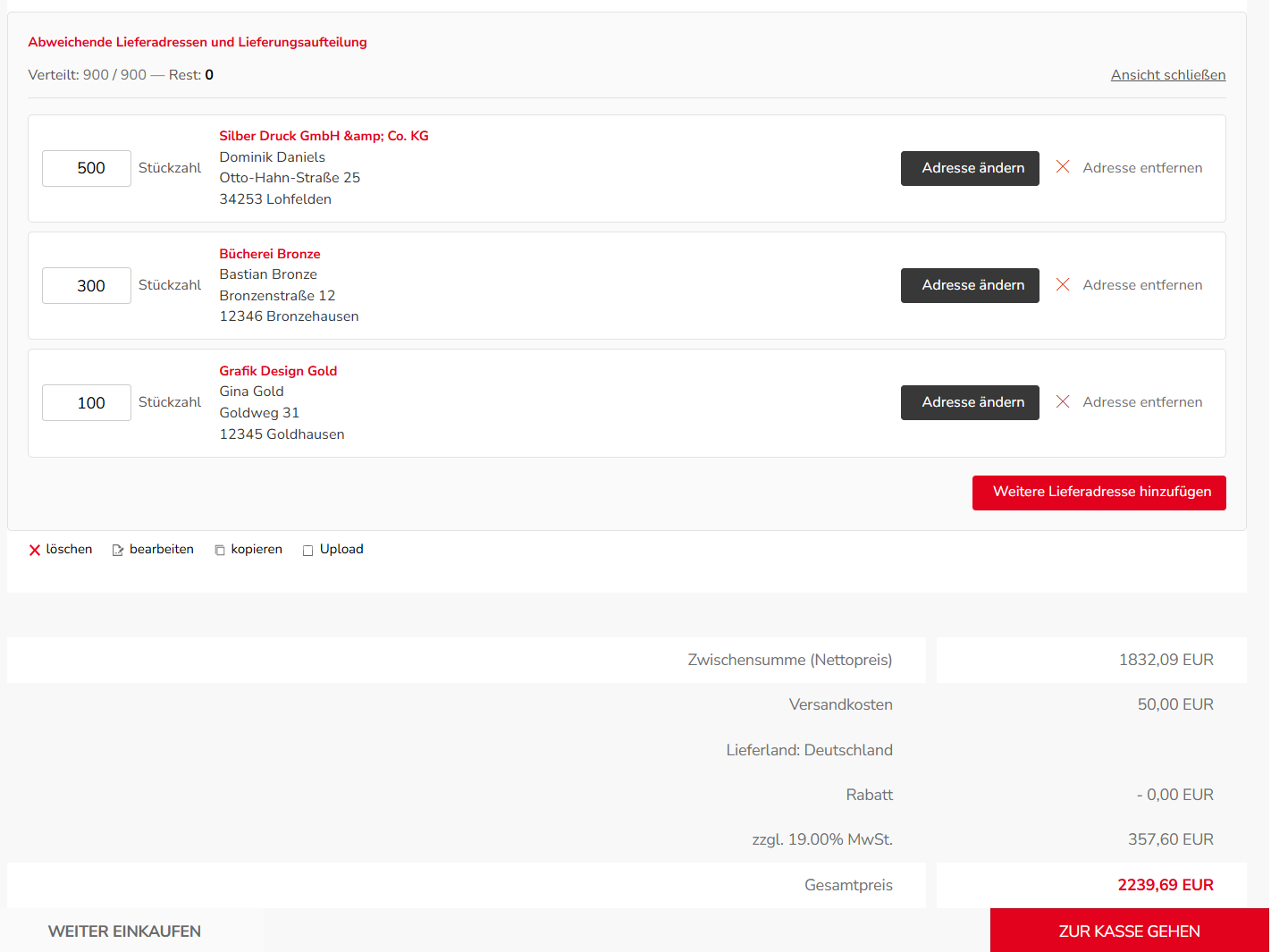This screenshot has height=952, width=1271.
Task: Click the shipping cost 50,00 EUR
Action: [x=1175, y=704]
